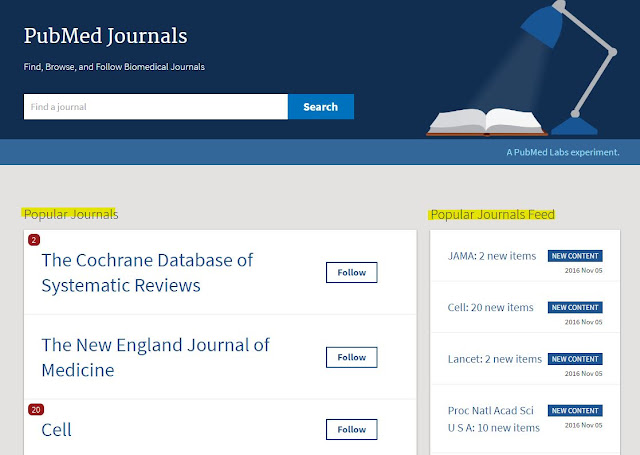Image resolution: width=640 pixels, height=455 pixels.
Task: Follow The New England Journal of Medicine
Action: pyautogui.click(x=351, y=357)
